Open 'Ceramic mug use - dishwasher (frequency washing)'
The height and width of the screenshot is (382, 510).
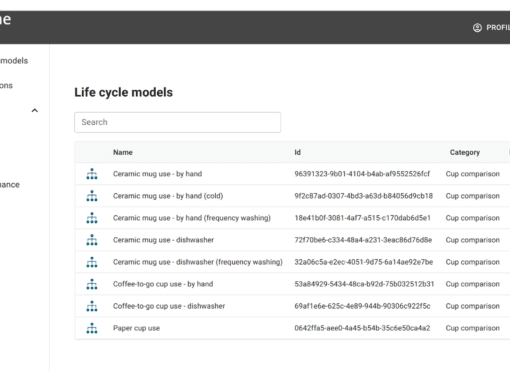(198, 262)
